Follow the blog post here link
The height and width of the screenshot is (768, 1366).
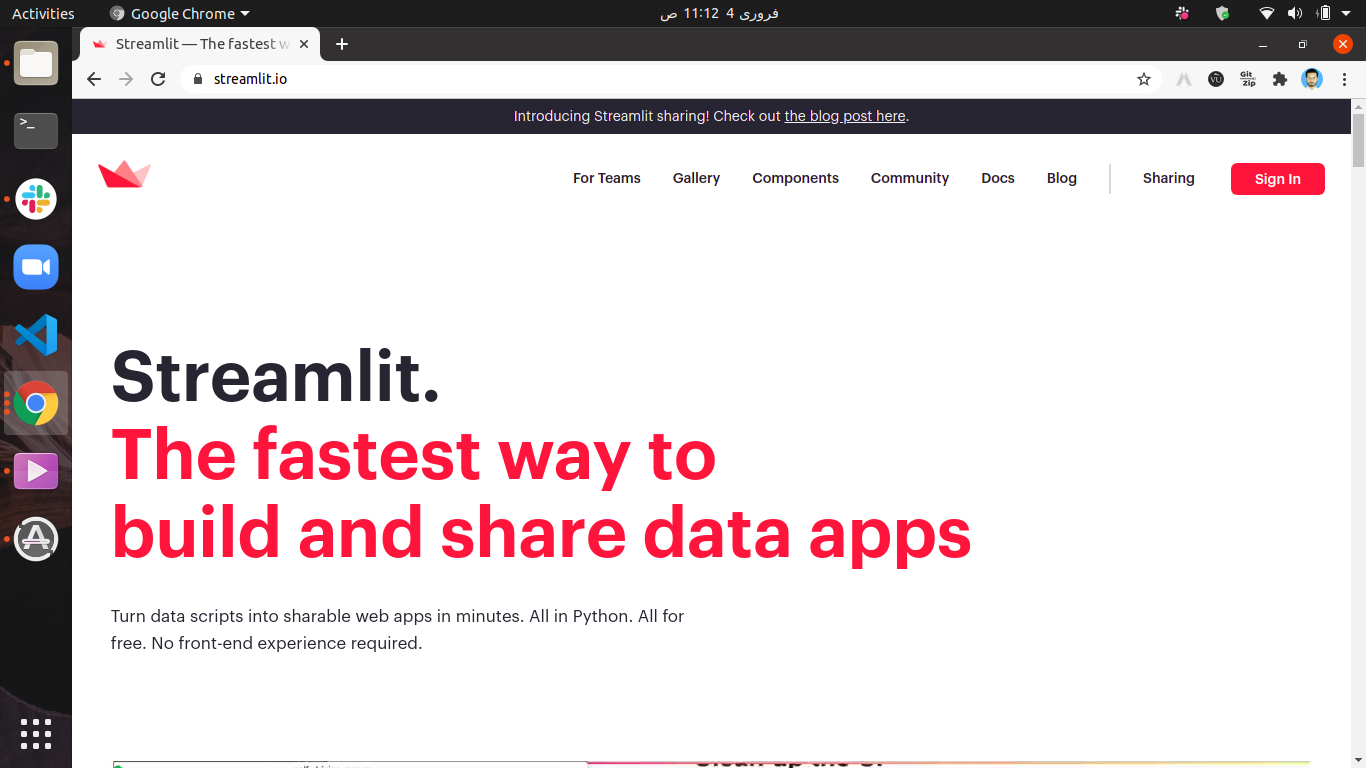click(844, 116)
